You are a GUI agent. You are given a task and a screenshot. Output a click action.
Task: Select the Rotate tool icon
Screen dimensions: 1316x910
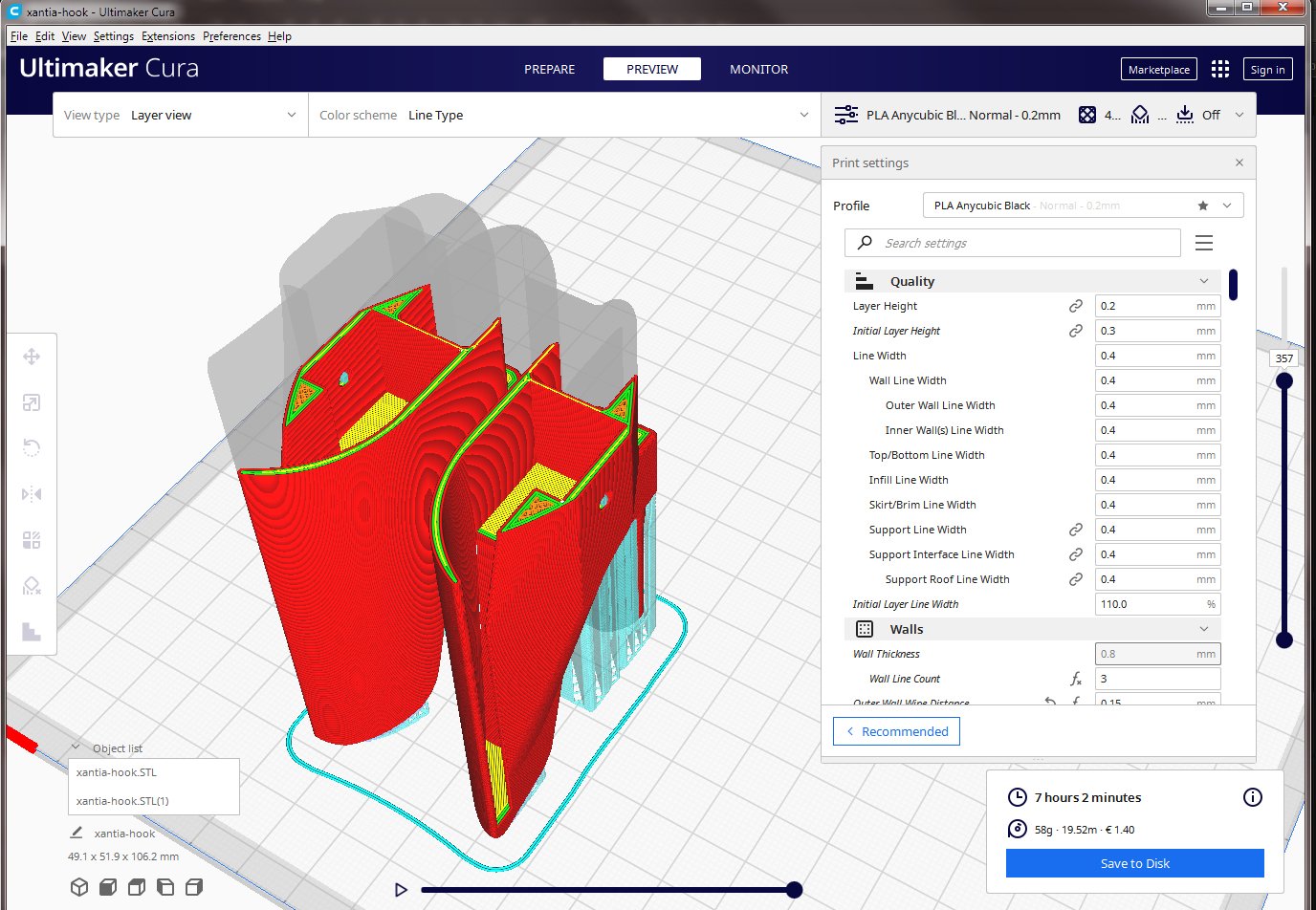(32, 448)
